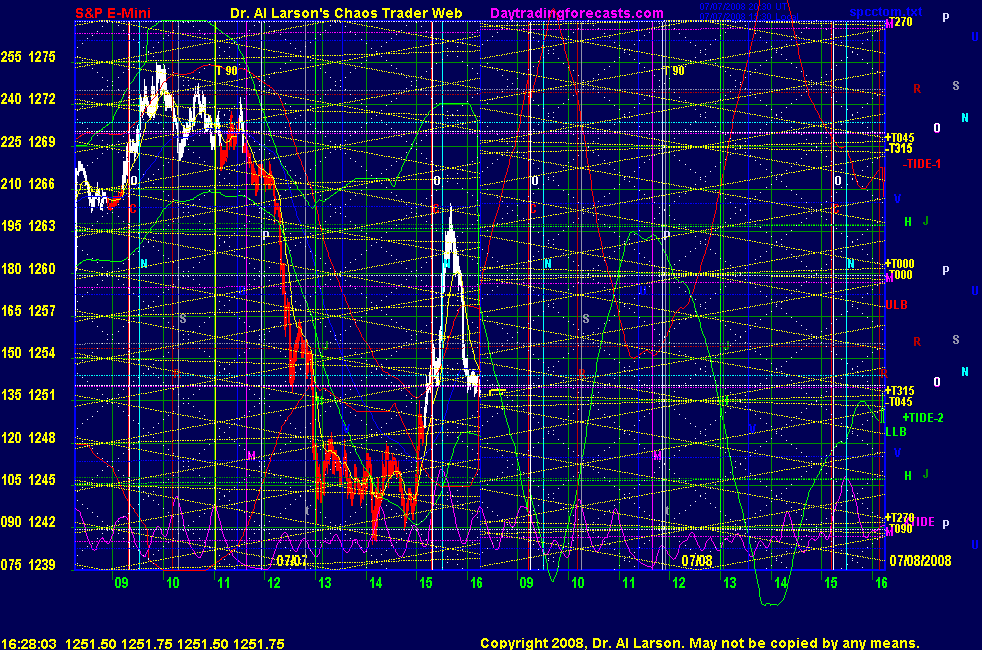Viewport: 982px width, 650px height.
Task: Click the "165 1257" price axis label
Action: 28,311
